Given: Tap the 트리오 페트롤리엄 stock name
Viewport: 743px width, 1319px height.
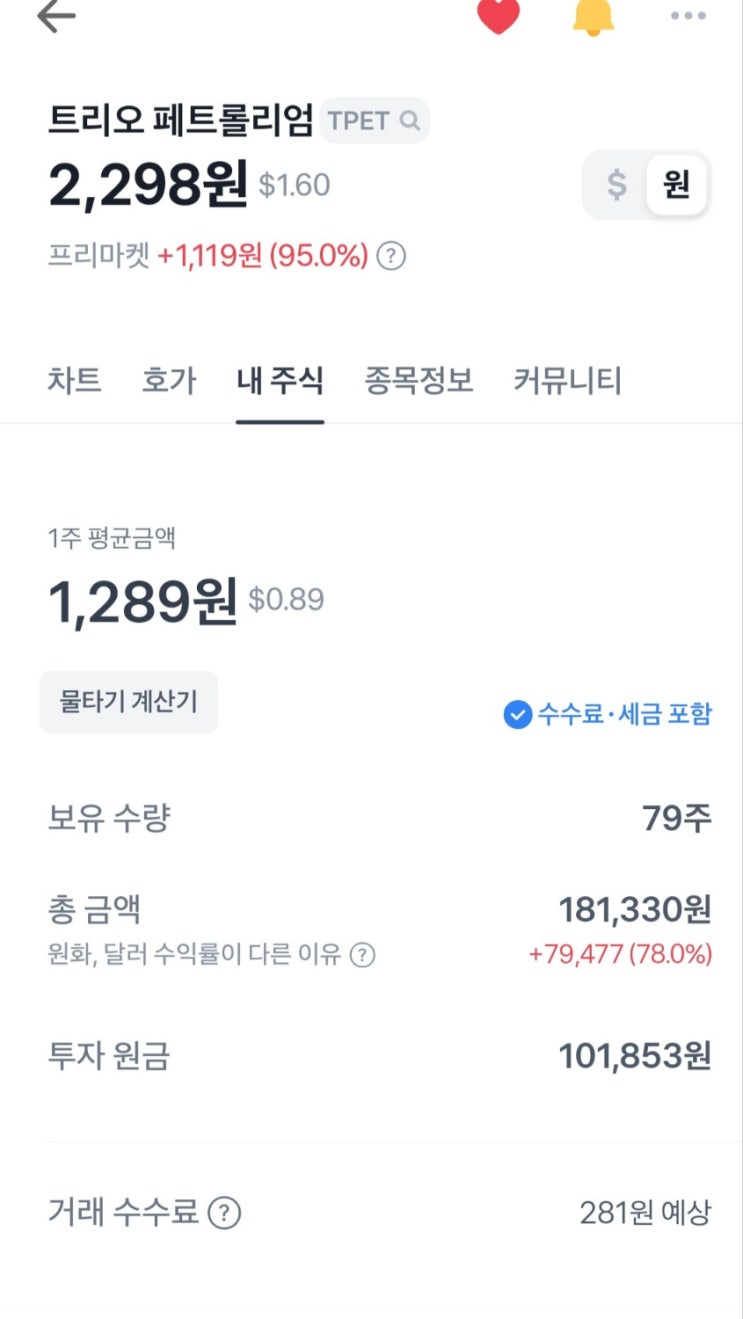Looking at the screenshot, I should tap(181, 120).
